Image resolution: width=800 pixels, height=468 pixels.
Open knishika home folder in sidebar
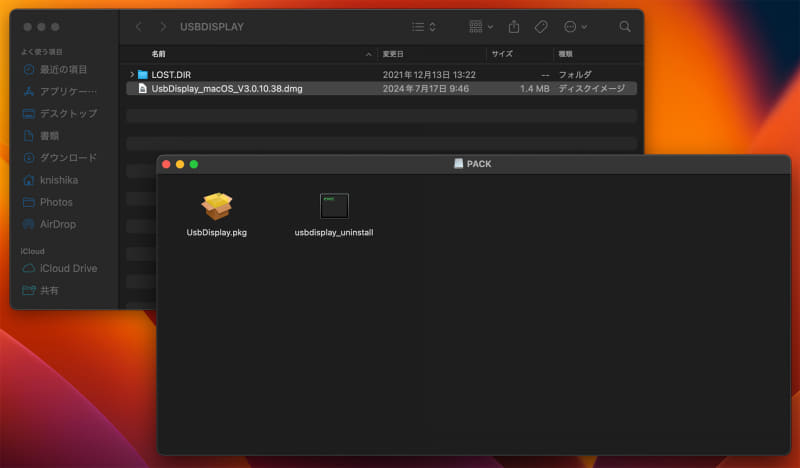[x=50, y=180]
